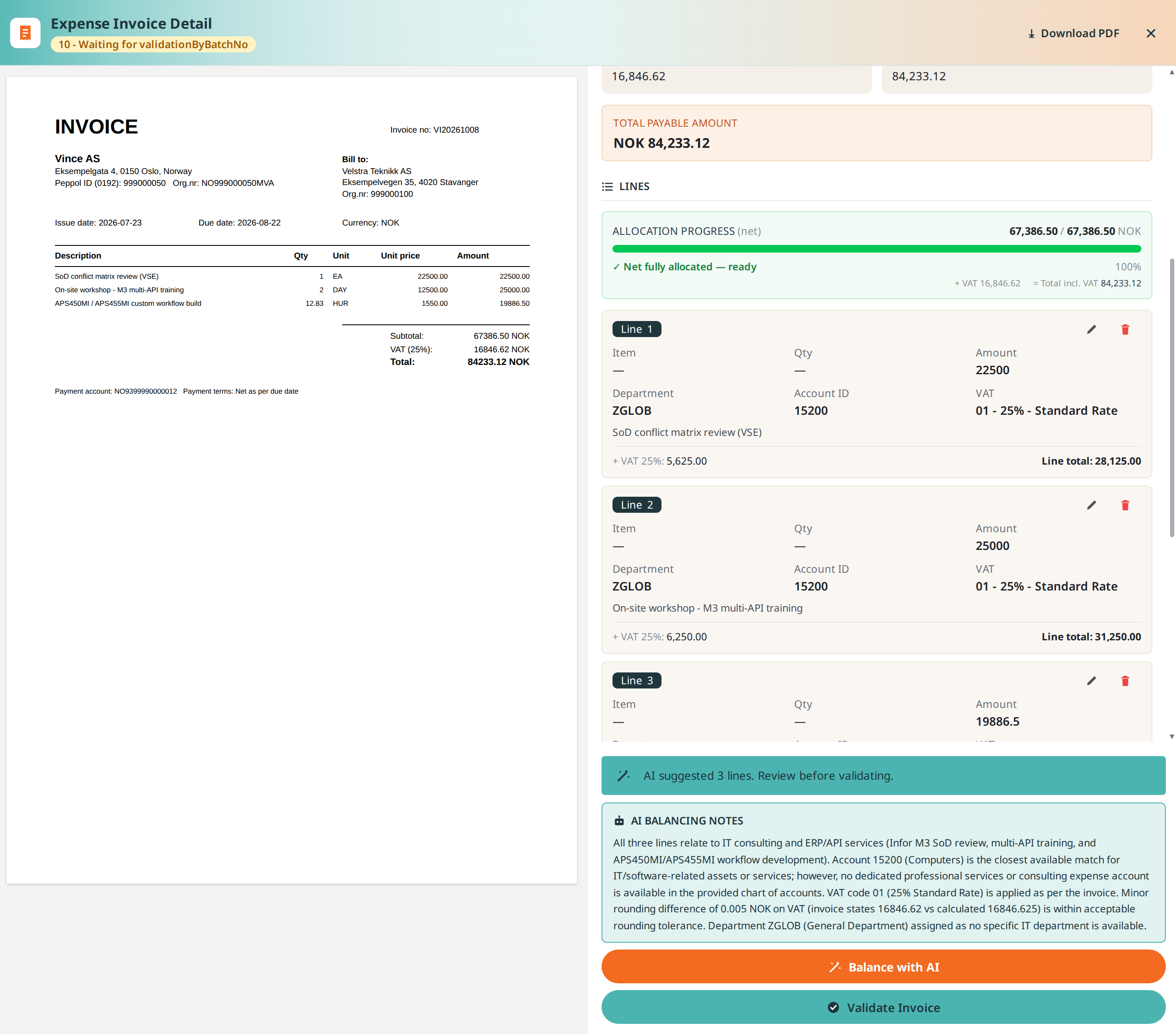Screen dimensions: 1176x1034
Task: Click the magic wand icon in AI suggestion banner
Action: [623, 775]
